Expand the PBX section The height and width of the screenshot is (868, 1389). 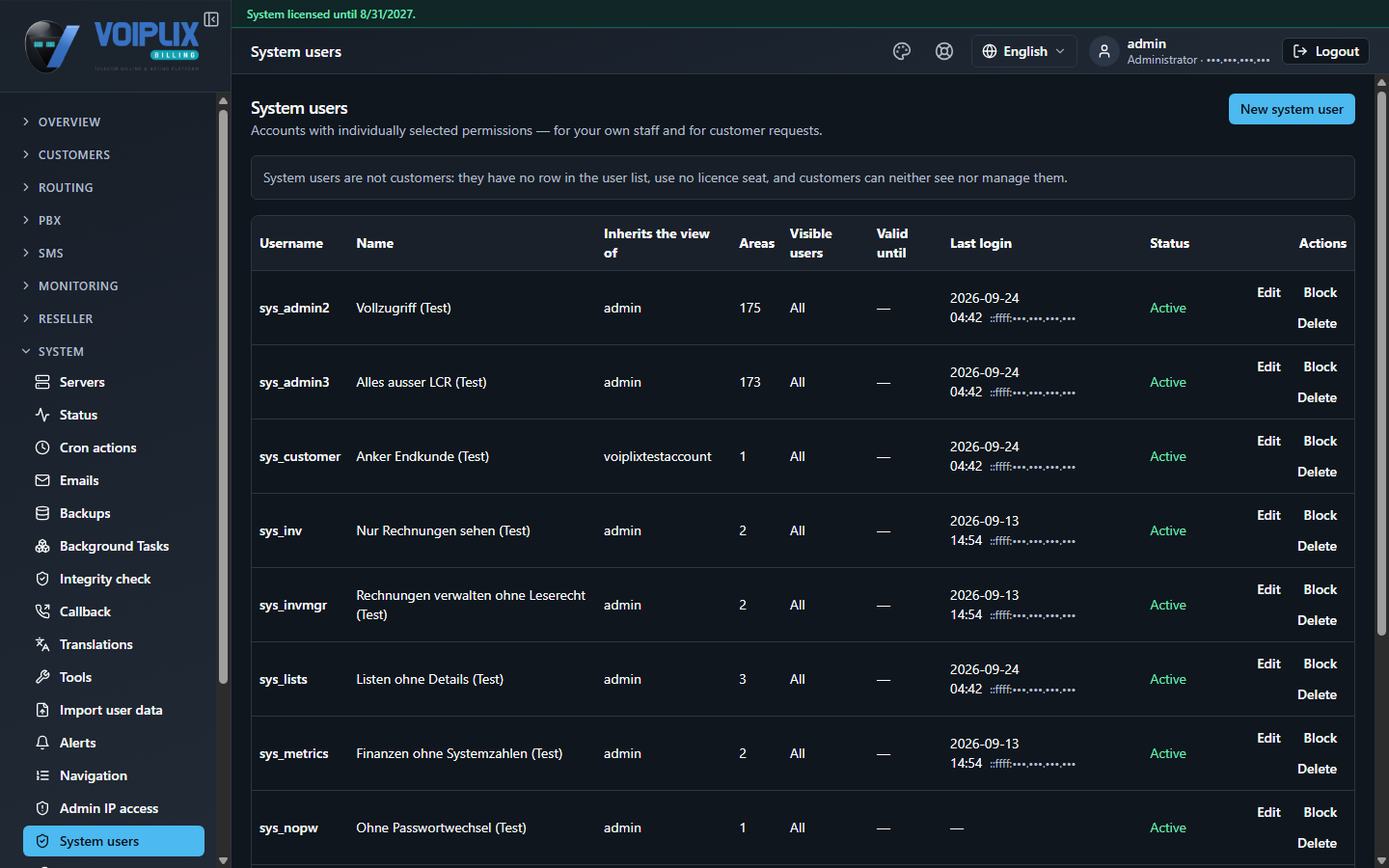[42, 220]
